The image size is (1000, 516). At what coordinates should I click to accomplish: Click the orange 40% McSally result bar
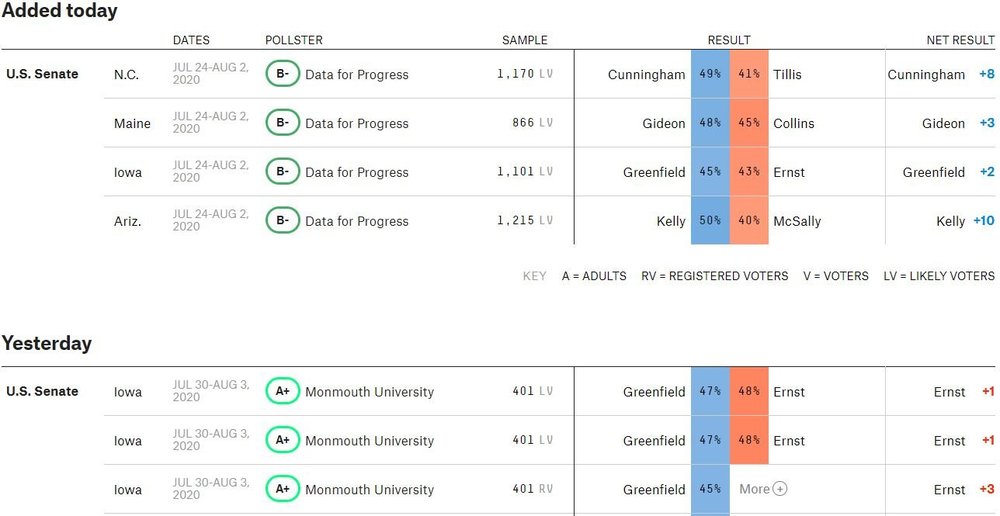(749, 221)
